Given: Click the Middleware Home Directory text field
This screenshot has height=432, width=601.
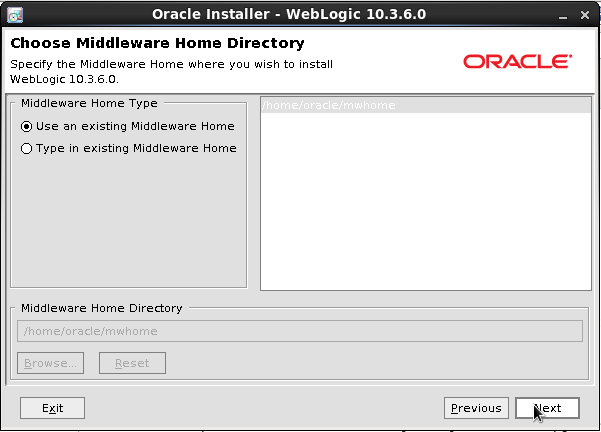Looking at the screenshot, I should coord(300,331).
